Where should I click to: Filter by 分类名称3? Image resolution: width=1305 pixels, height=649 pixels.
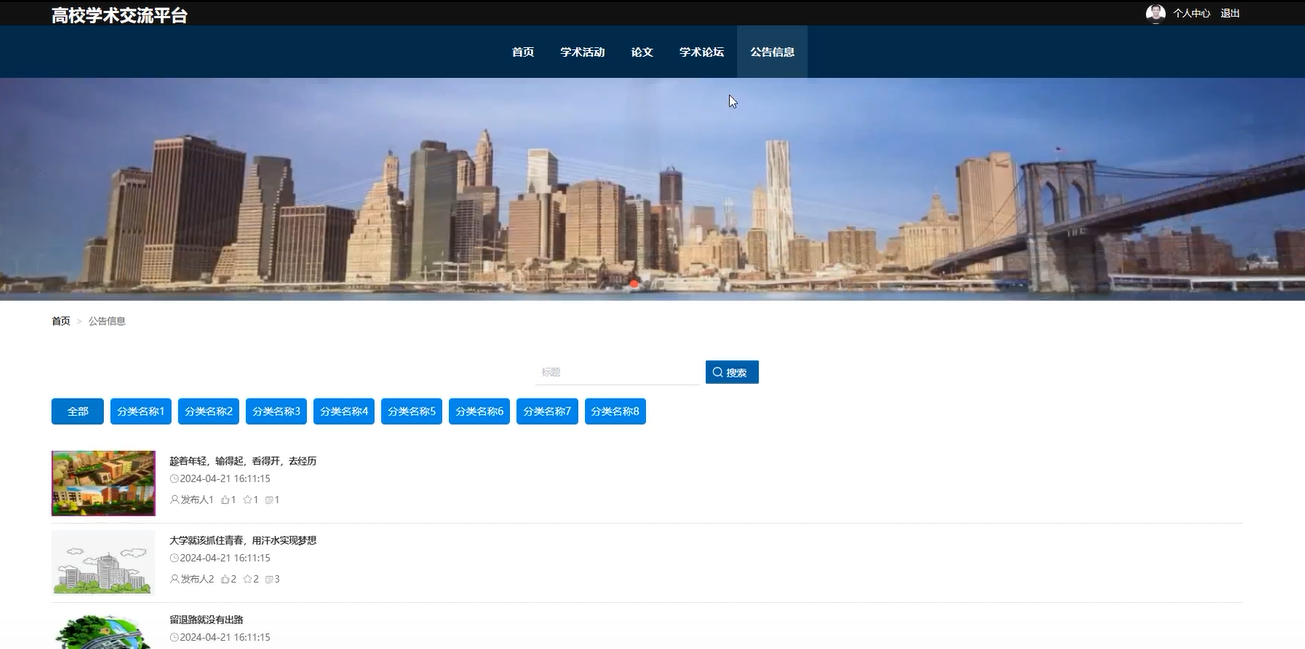tap(276, 411)
